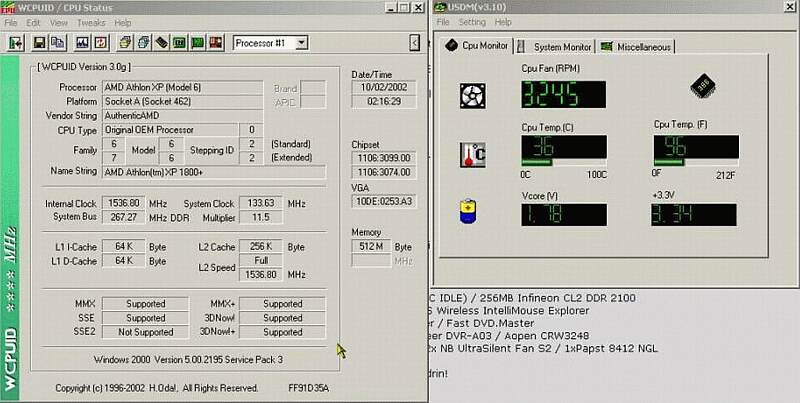800x403 pixels.
Task: Click the blue stacked pages toolbar icon
Action: pos(143,43)
